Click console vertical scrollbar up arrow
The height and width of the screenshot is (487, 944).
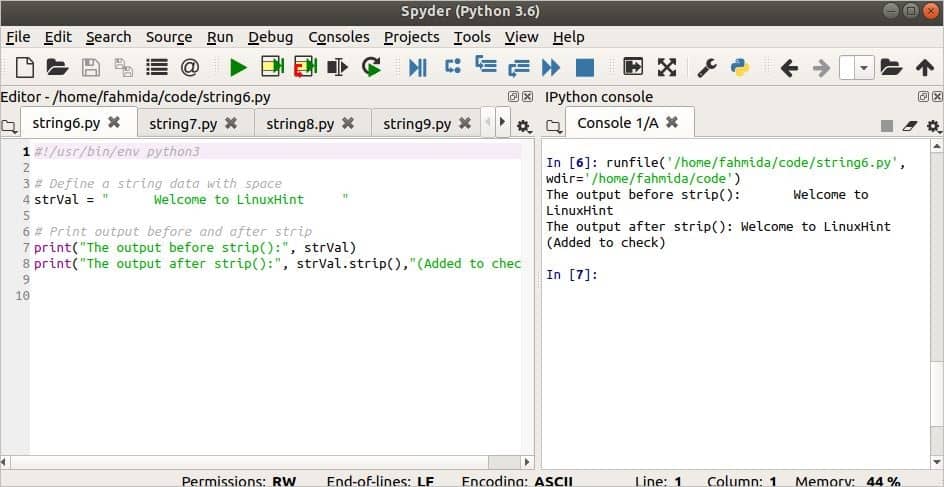[937, 145]
